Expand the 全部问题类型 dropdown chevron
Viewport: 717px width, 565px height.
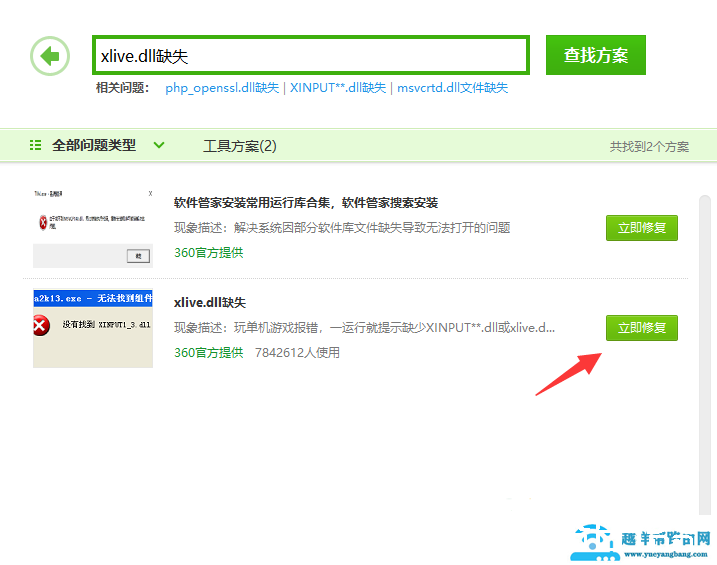tap(159, 145)
